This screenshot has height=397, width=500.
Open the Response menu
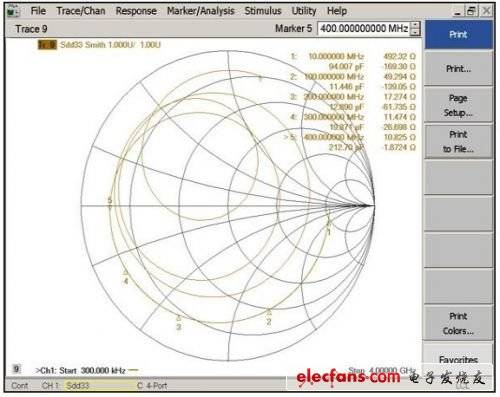tap(136, 11)
